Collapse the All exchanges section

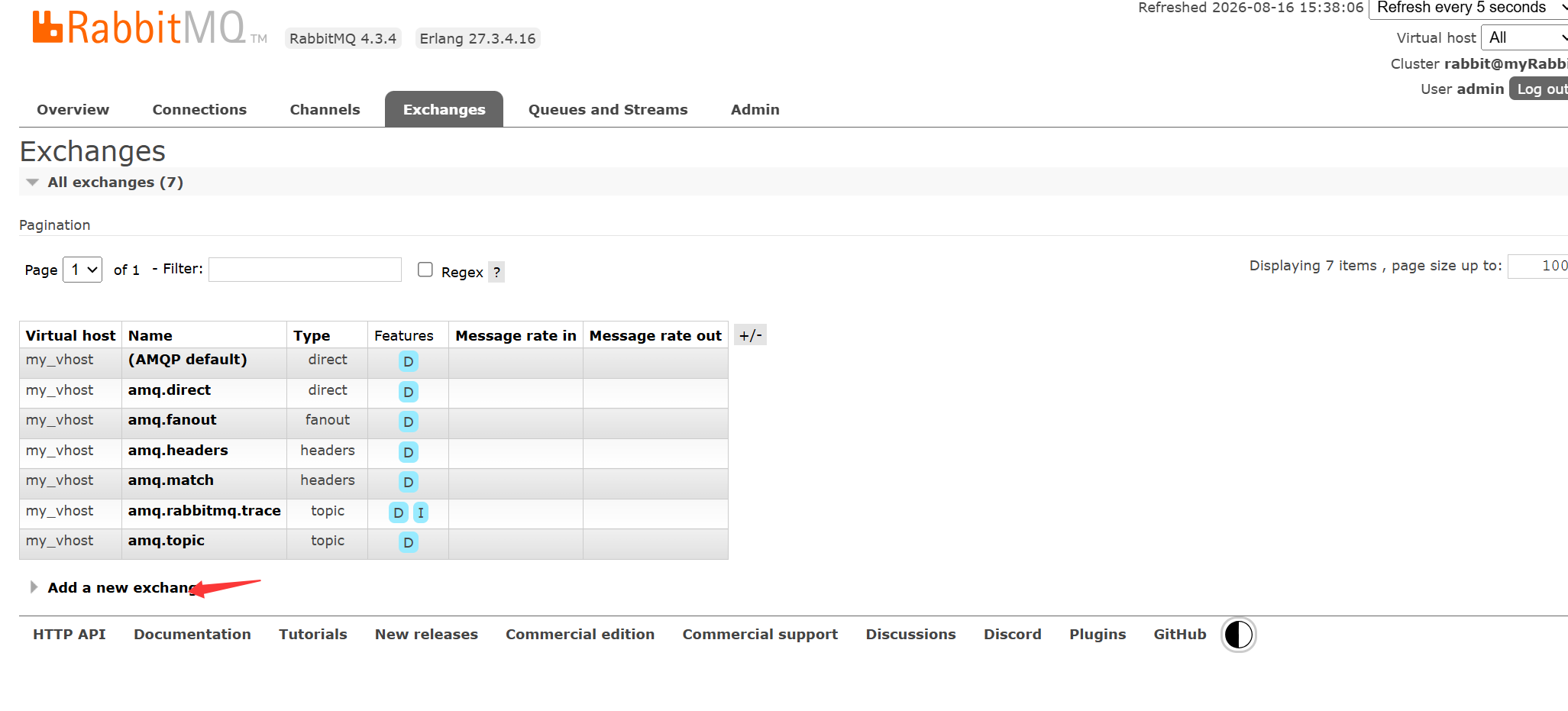(x=115, y=182)
